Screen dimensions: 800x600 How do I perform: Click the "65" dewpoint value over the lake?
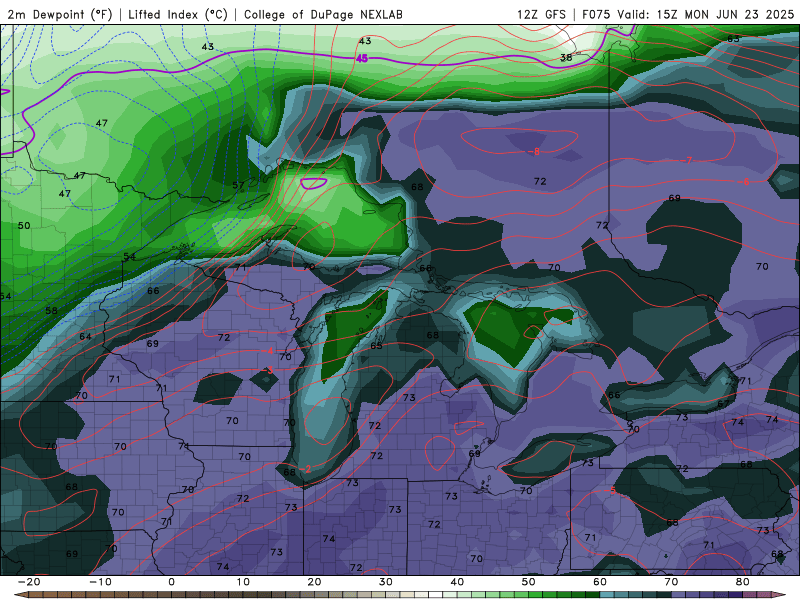point(376,346)
